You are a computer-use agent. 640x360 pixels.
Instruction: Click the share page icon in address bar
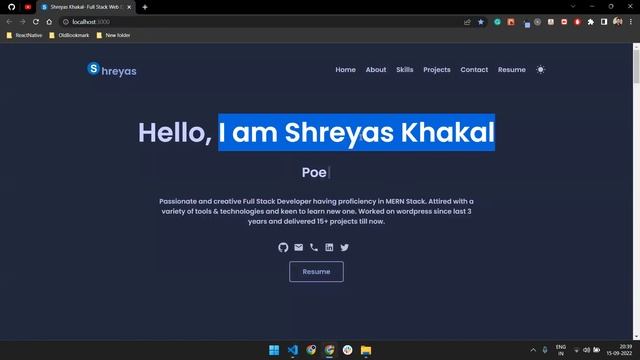coord(467,22)
